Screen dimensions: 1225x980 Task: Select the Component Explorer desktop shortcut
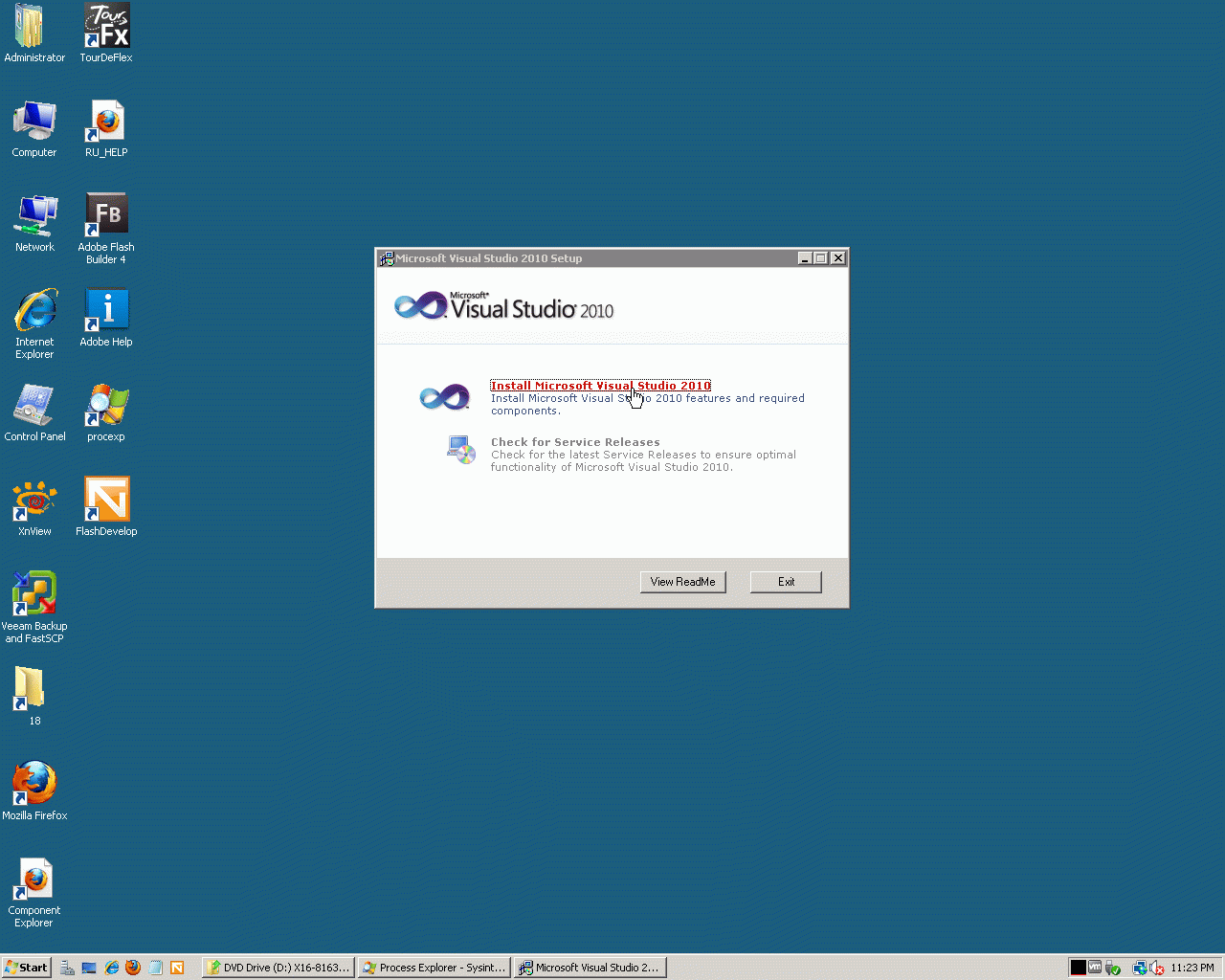[34, 891]
